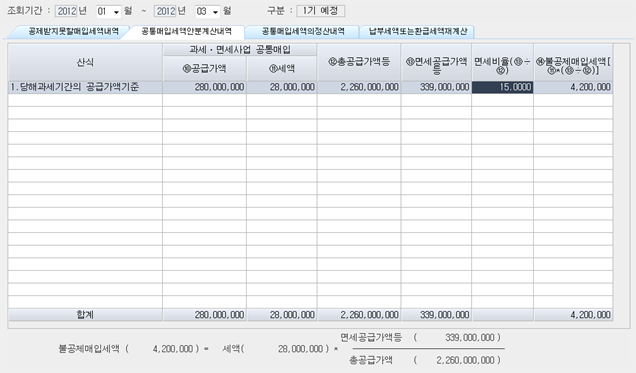The height and width of the screenshot is (373, 636).
Task: Open the 공통매입세액의정산내역 tab
Action: click(303, 32)
